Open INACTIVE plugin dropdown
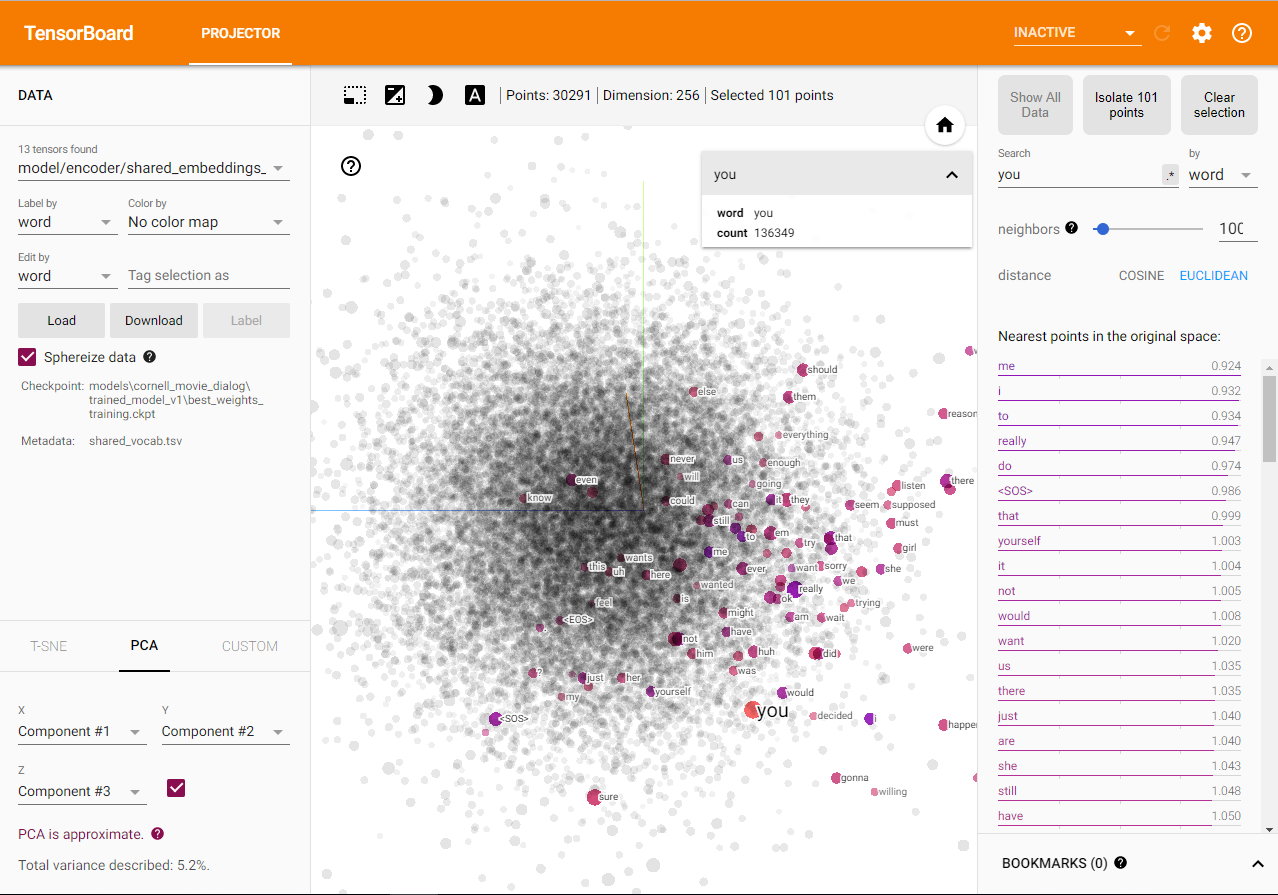This screenshot has width=1278, height=895. click(1077, 33)
